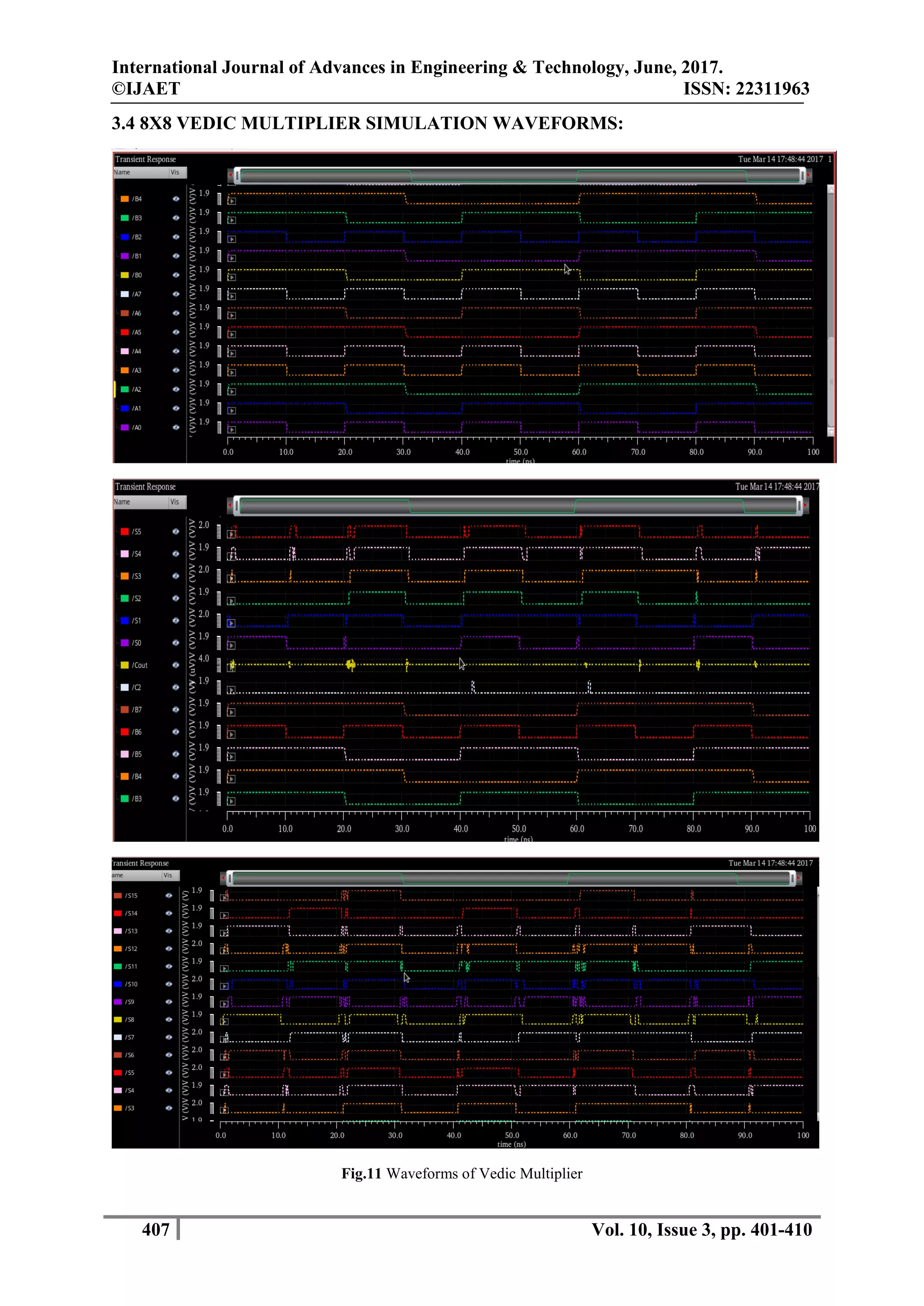Click the play marker on the /A2 trace
This screenshot has width=924, height=1306.
click(232, 391)
